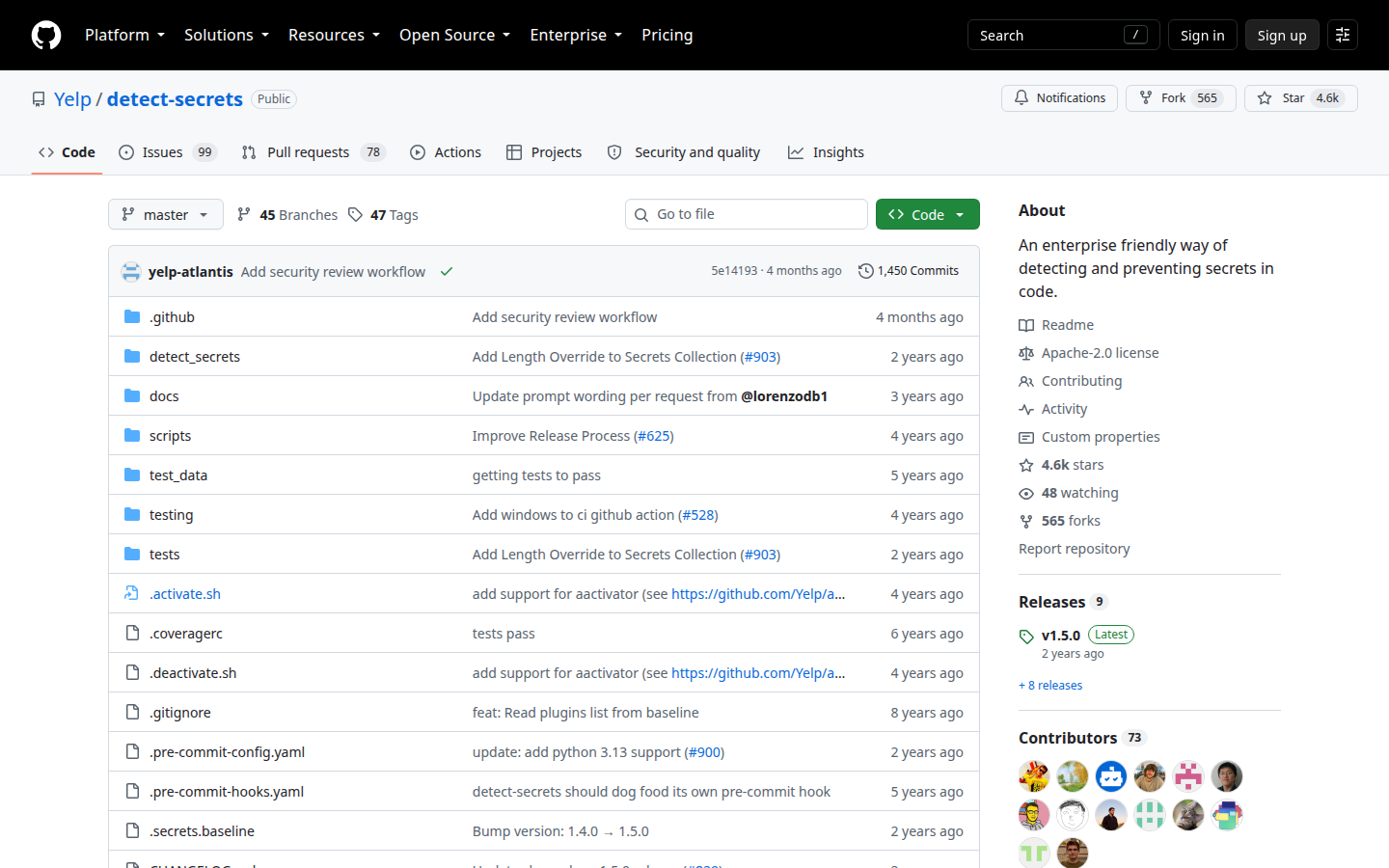Image resolution: width=1389 pixels, height=868 pixels.
Task: Open the #625 pull request link
Action: coord(653,436)
